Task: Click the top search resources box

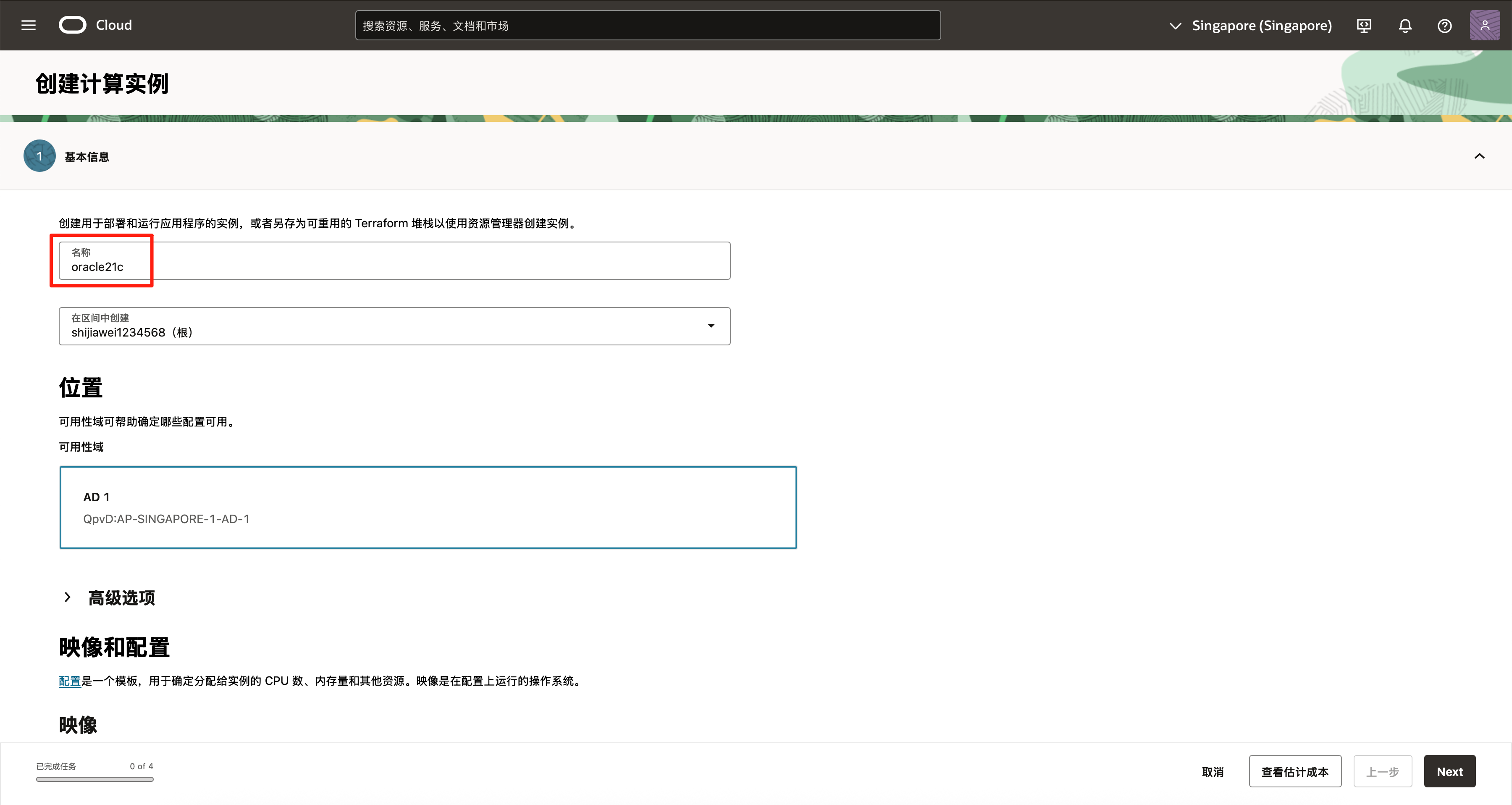Action: point(647,26)
